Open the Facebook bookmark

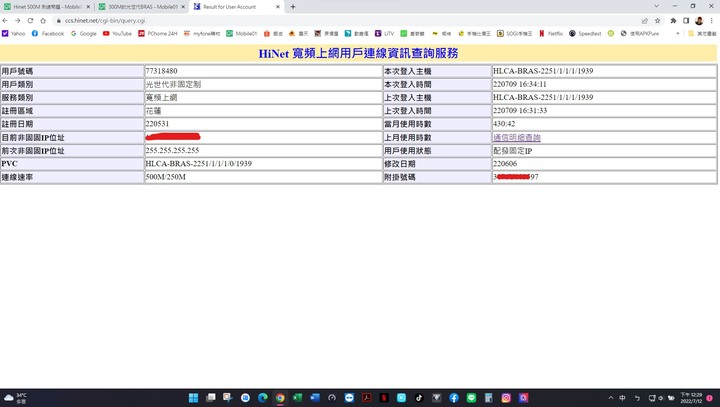[x=48, y=34]
